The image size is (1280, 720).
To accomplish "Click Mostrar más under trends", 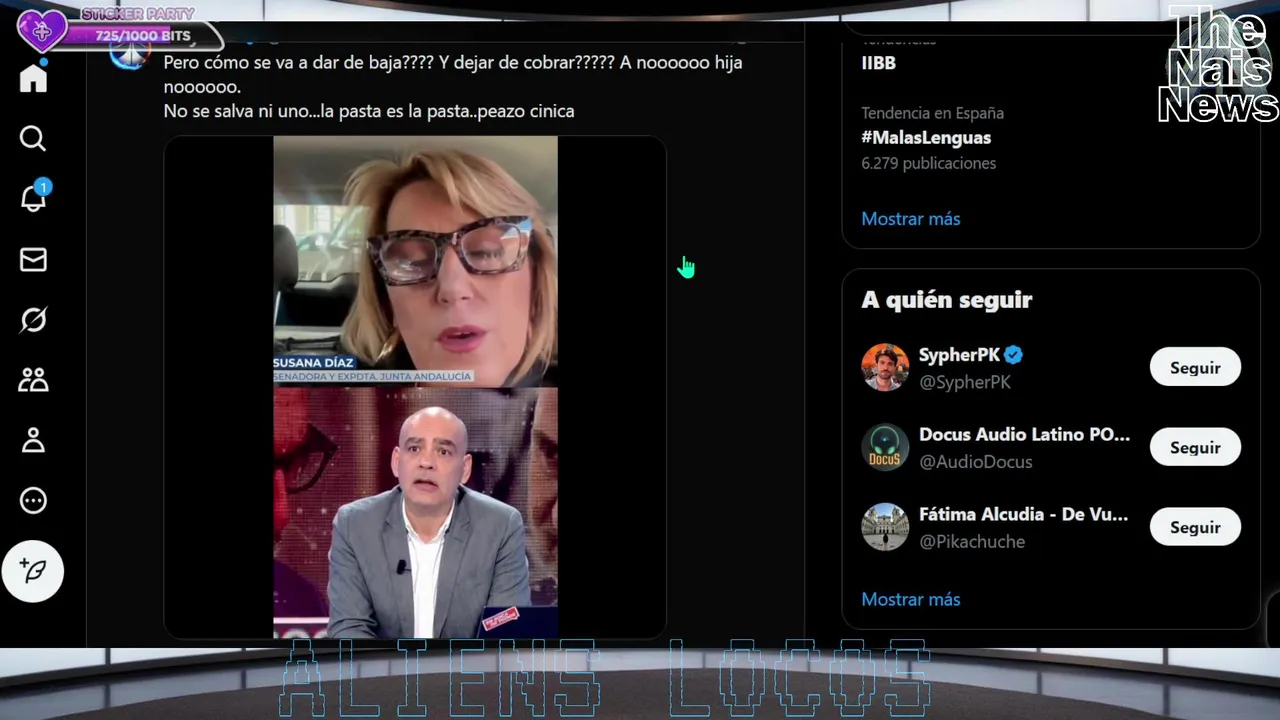I will pyautogui.click(x=911, y=219).
